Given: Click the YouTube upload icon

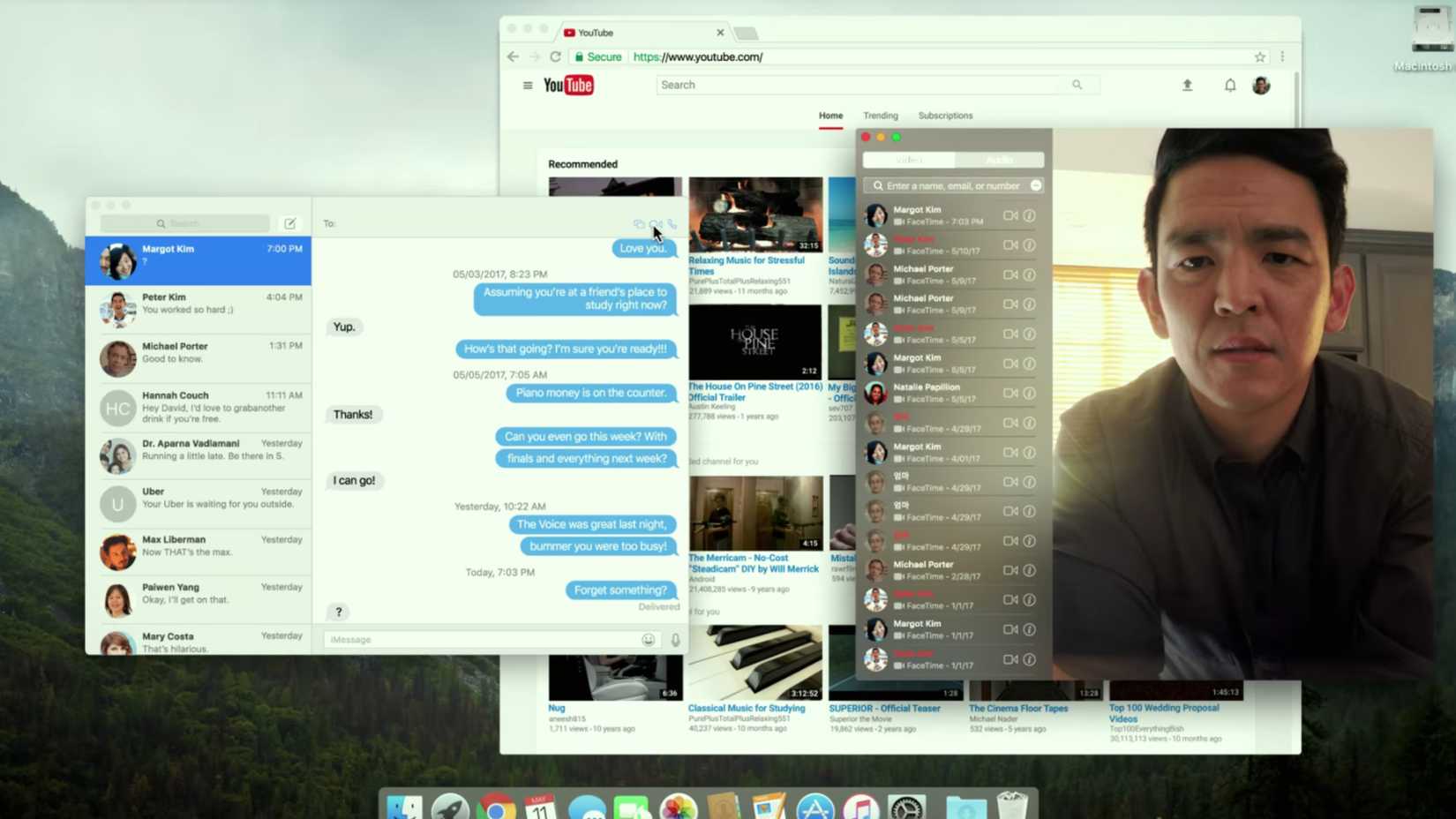Looking at the screenshot, I should tap(1187, 86).
